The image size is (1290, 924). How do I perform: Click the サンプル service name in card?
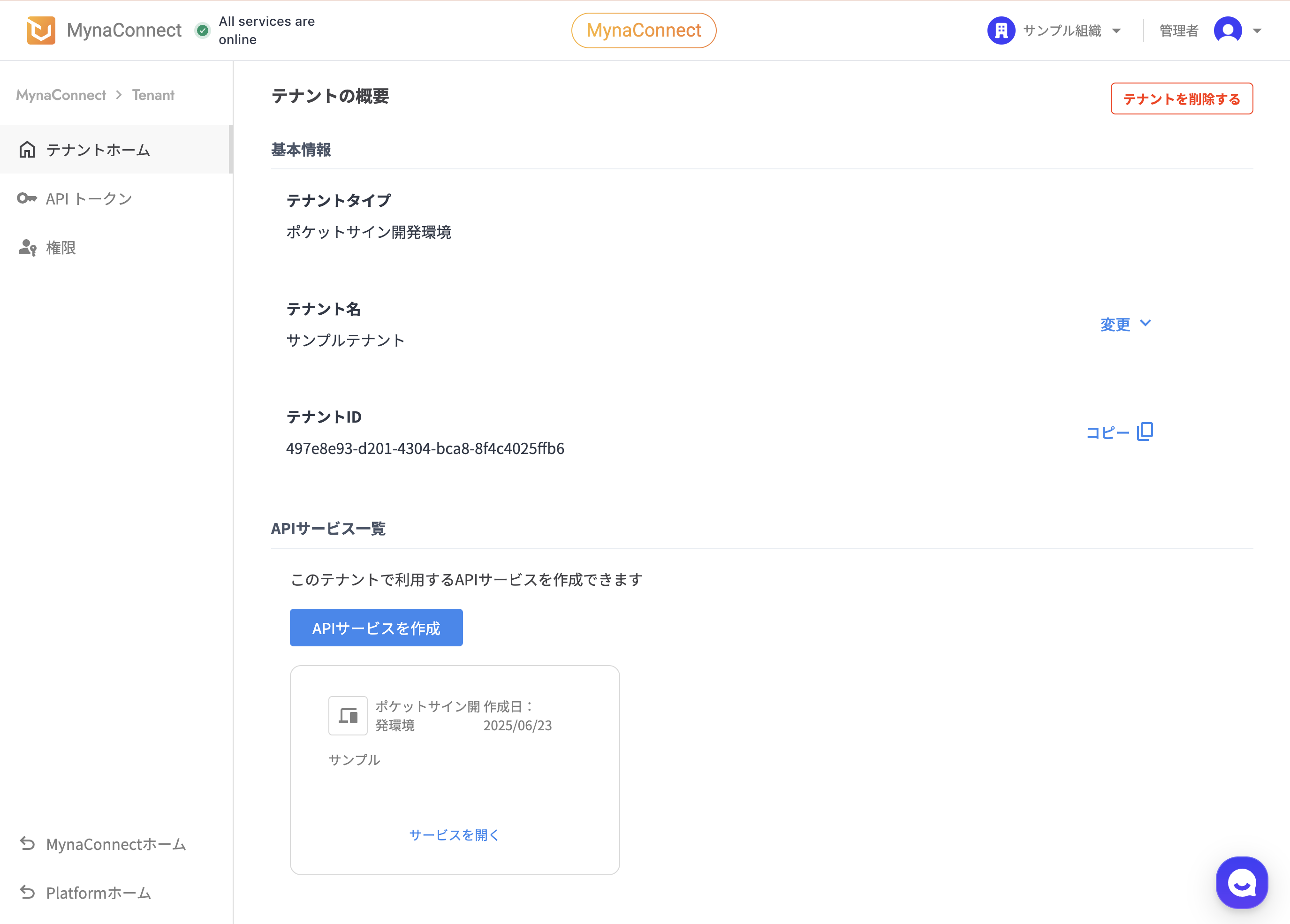(x=354, y=760)
